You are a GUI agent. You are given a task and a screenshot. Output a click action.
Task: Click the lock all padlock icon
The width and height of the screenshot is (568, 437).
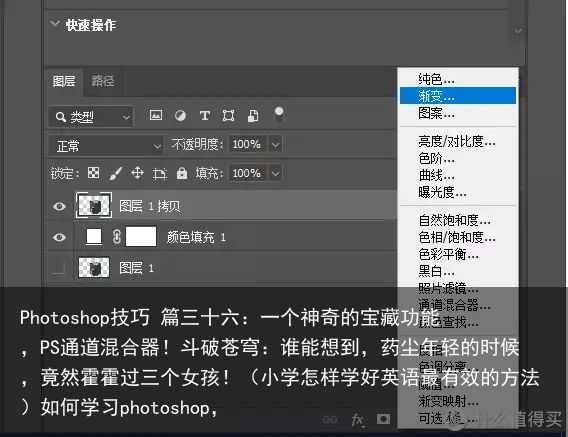[x=181, y=173]
